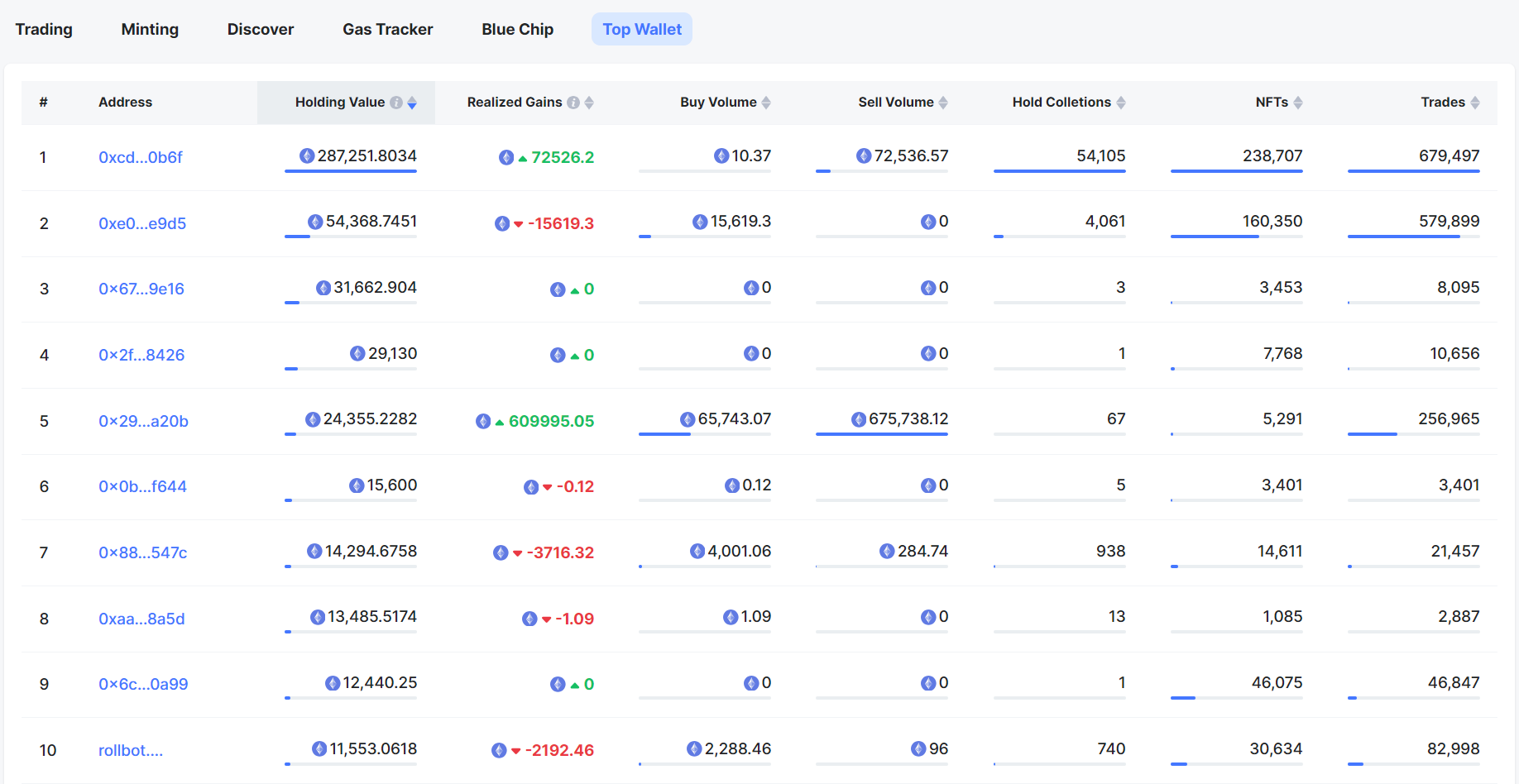Open wallet address 0xcd...0b6f
The image size is (1519, 784).
point(141,157)
